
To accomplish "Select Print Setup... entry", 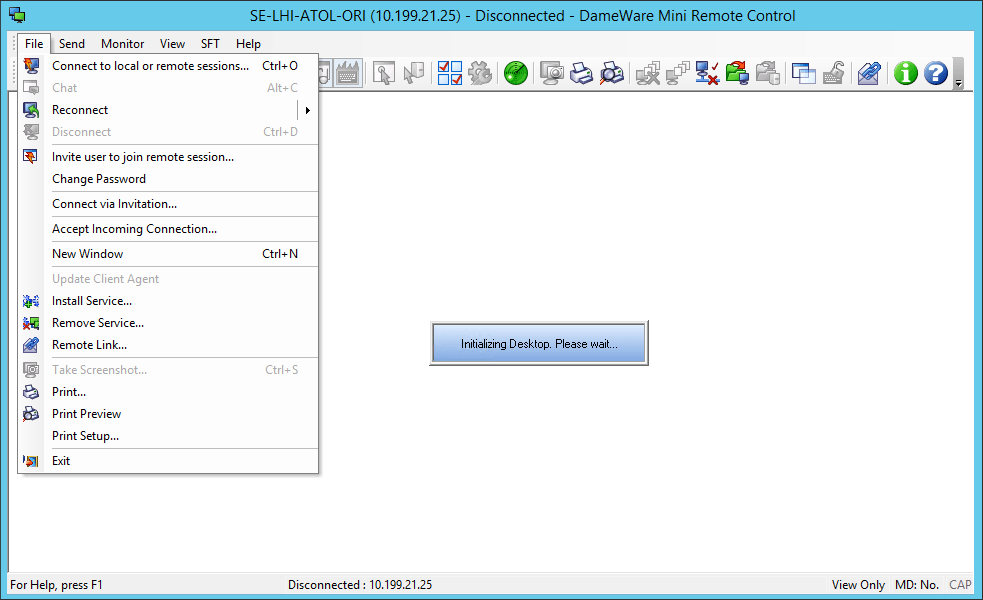I will 169,436.
